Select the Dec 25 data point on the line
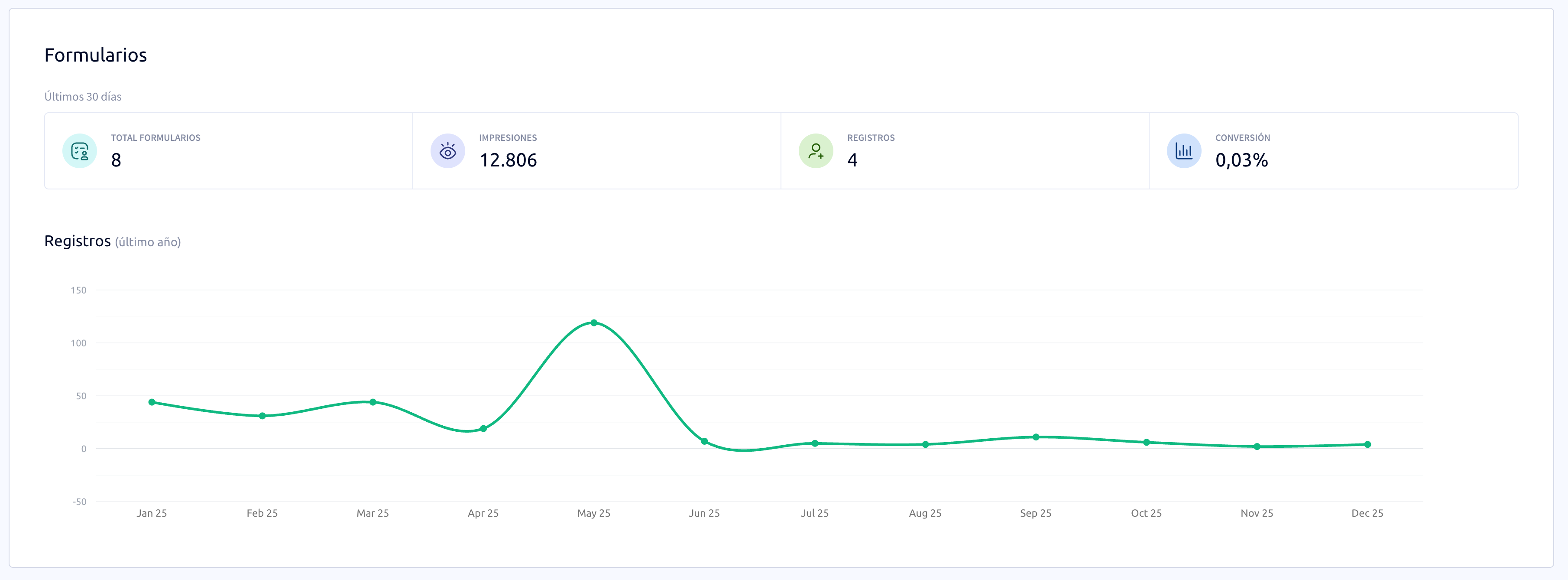Viewport: 1568px width, 580px height. point(1367,444)
